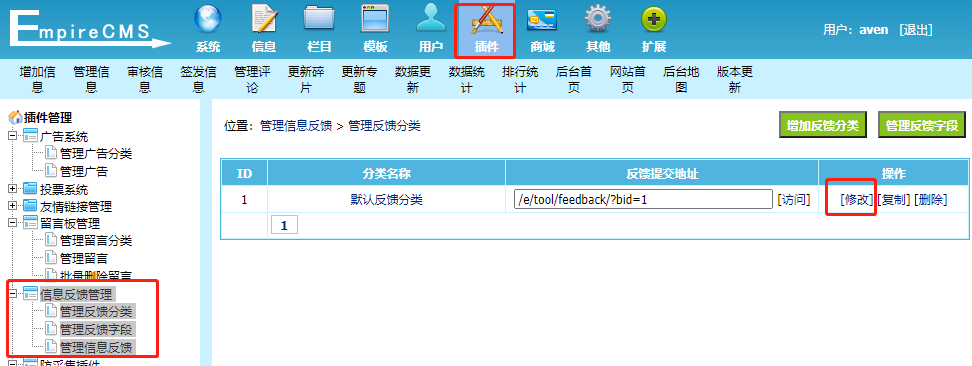This screenshot has height=366, width=972.
Task: Click the 管理反馈字段 page icon
Action: pyautogui.click(x=51, y=329)
